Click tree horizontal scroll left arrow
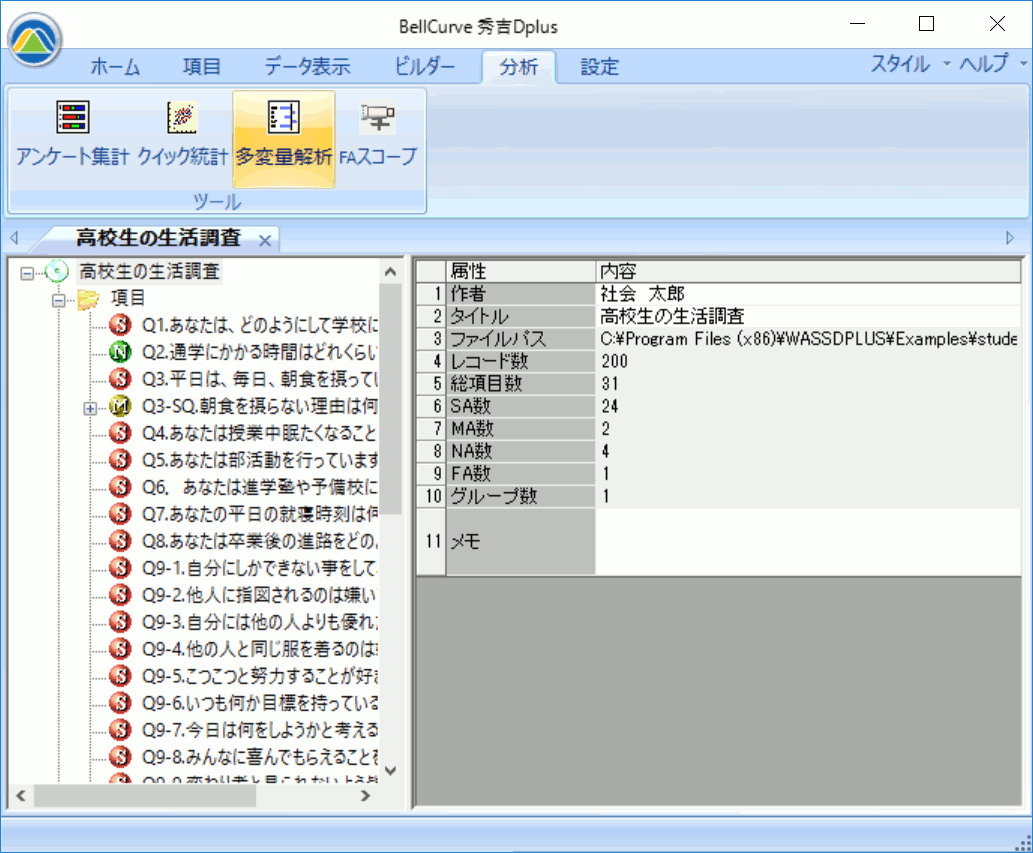 [21, 796]
